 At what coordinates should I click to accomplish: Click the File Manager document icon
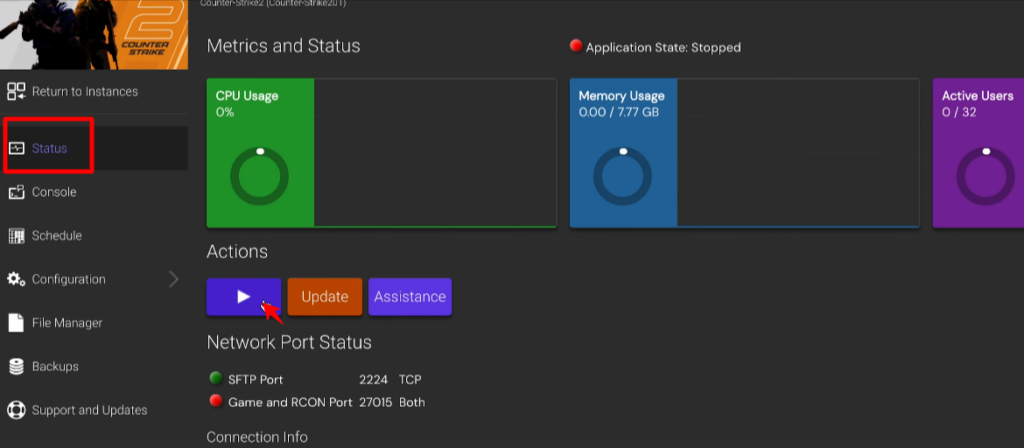coord(16,323)
